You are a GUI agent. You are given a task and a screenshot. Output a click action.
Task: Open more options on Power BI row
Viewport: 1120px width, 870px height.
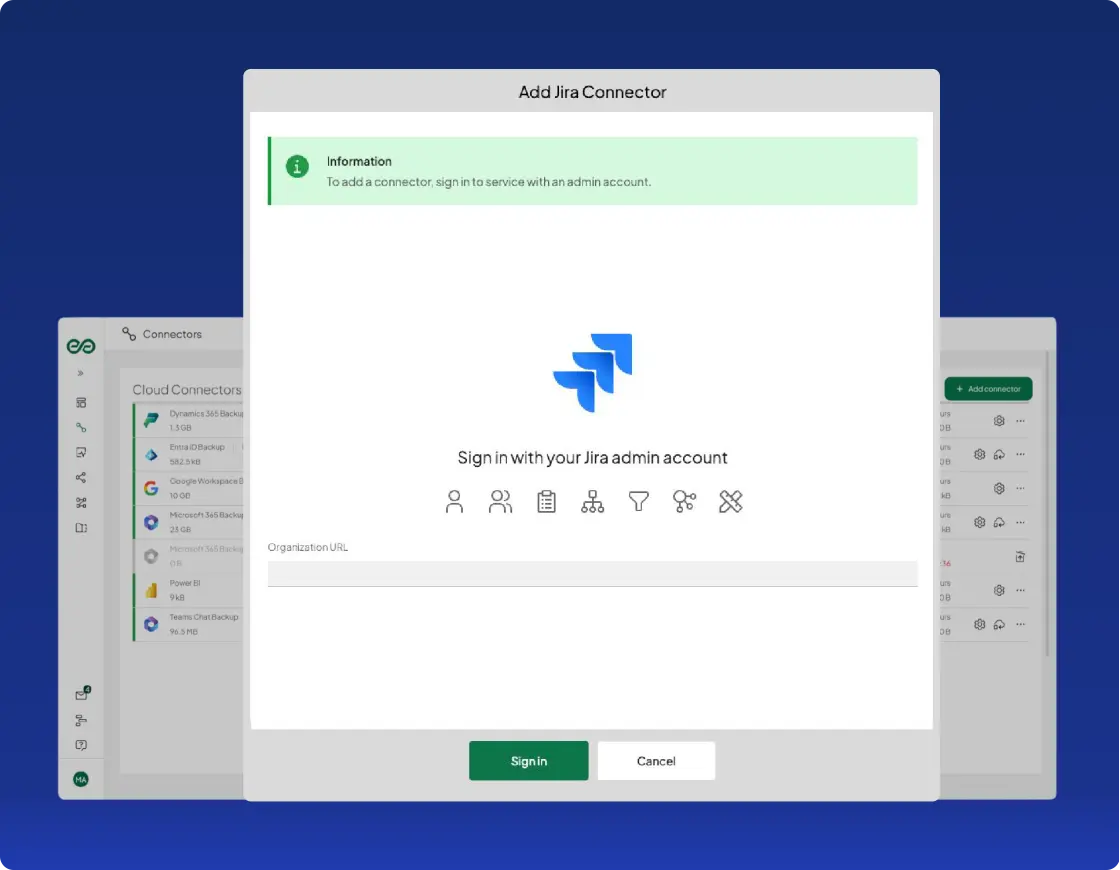click(x=1020, y=590)
